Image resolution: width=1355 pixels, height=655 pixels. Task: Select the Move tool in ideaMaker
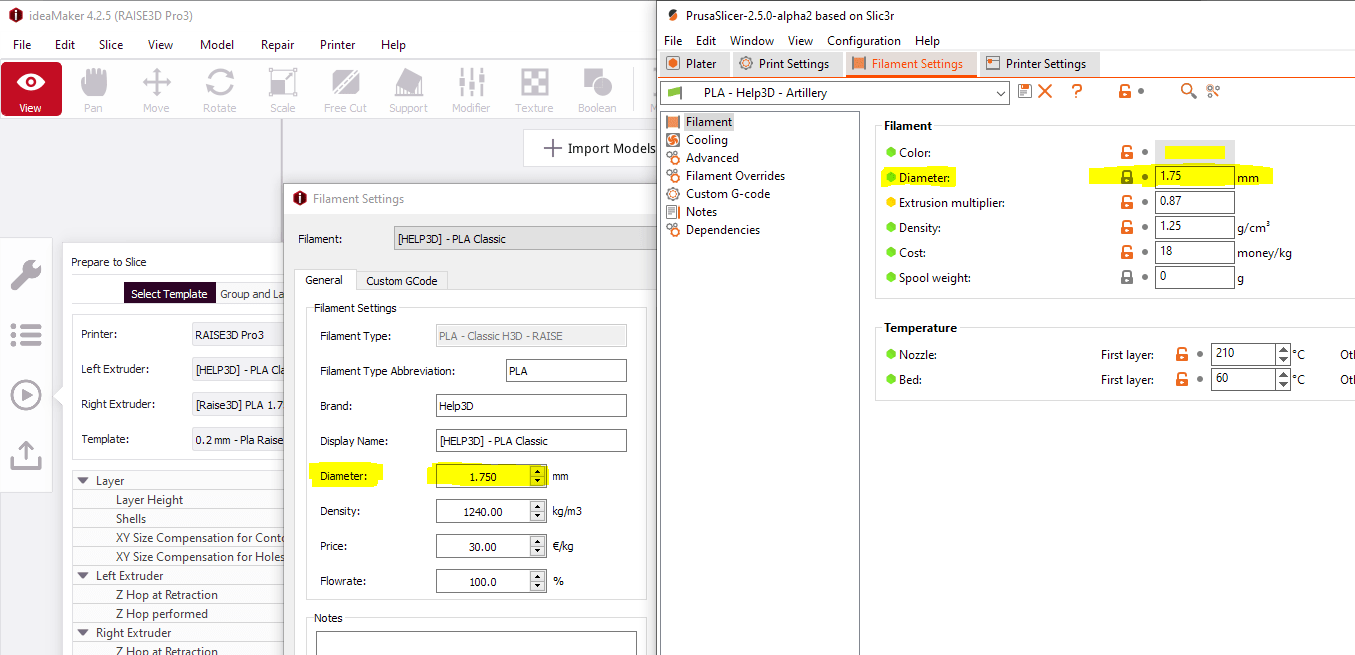pos(156,89)
